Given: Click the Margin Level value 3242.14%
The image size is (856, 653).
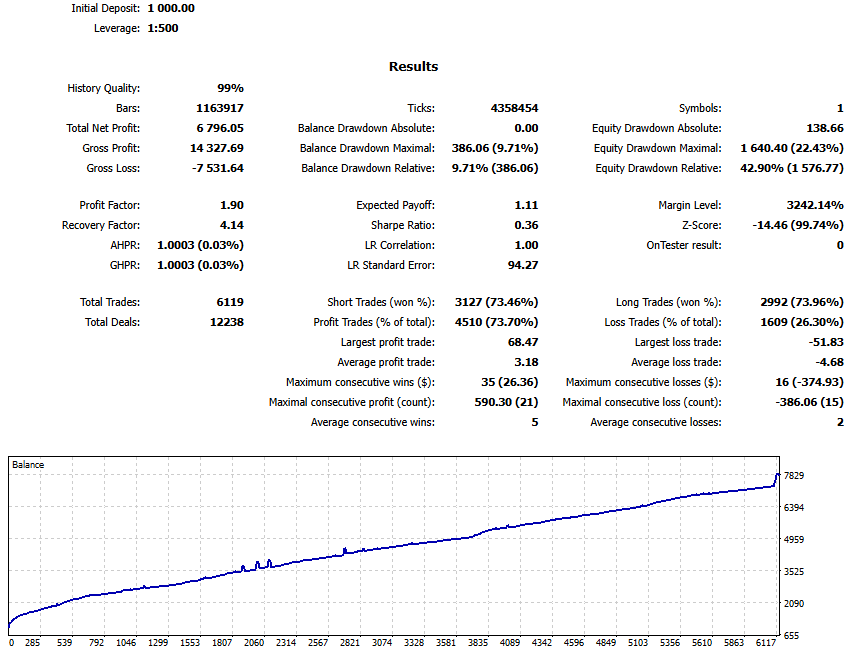Looking at the screenshot, I should pyautogui.click(x=808, y=205).
